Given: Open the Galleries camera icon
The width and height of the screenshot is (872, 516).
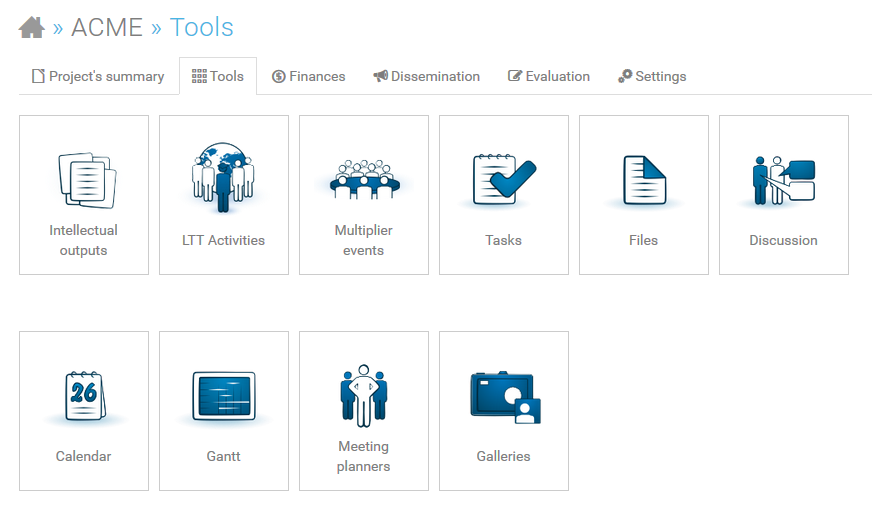Looking at the screenshot, I should coord(504,396).
